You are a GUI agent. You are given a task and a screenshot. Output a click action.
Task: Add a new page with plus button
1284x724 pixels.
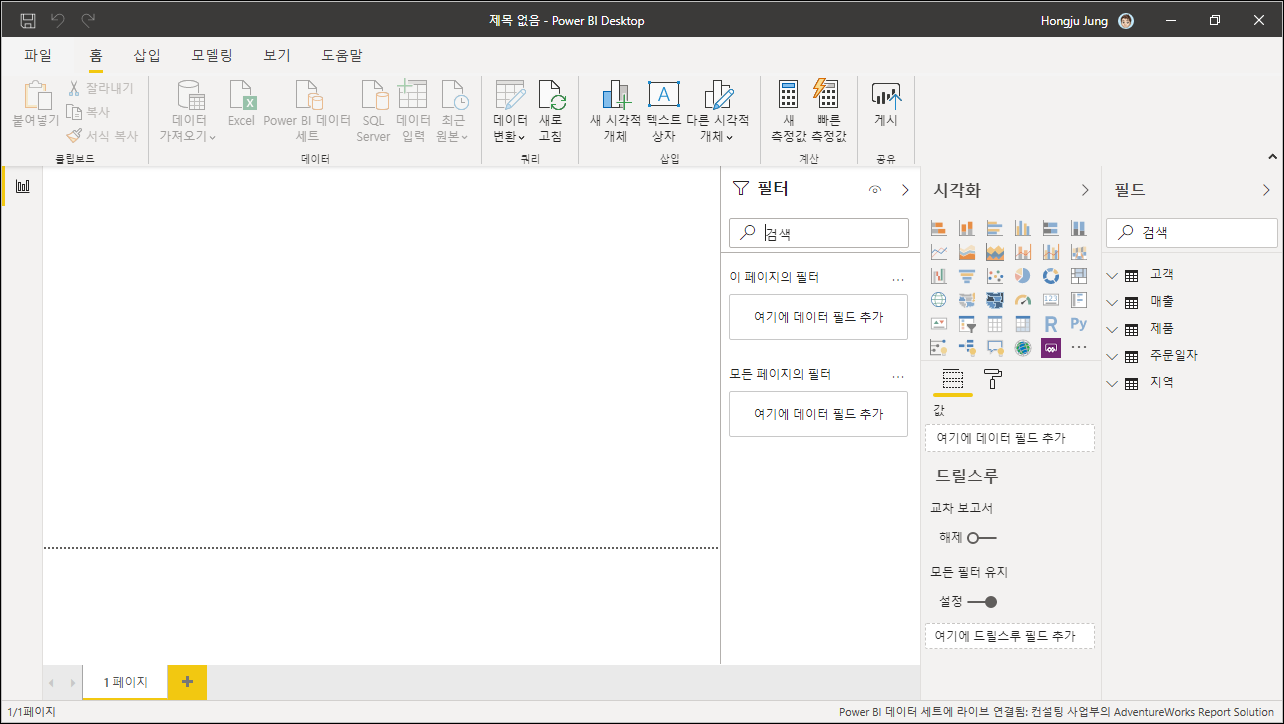pyautogui.click(x=187, y=682)
